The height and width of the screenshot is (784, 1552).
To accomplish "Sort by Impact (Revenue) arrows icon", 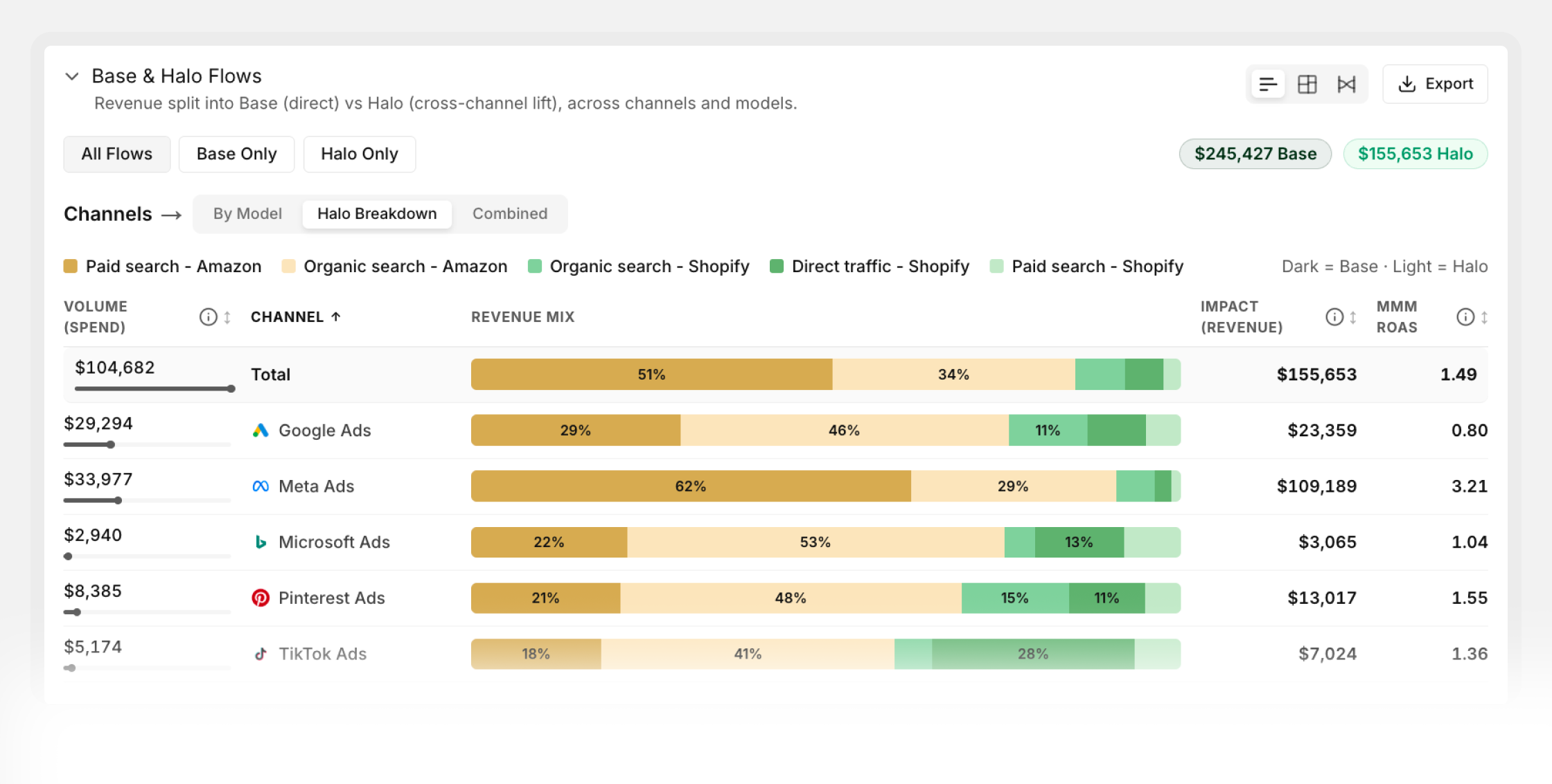I will pos(1353,317).
